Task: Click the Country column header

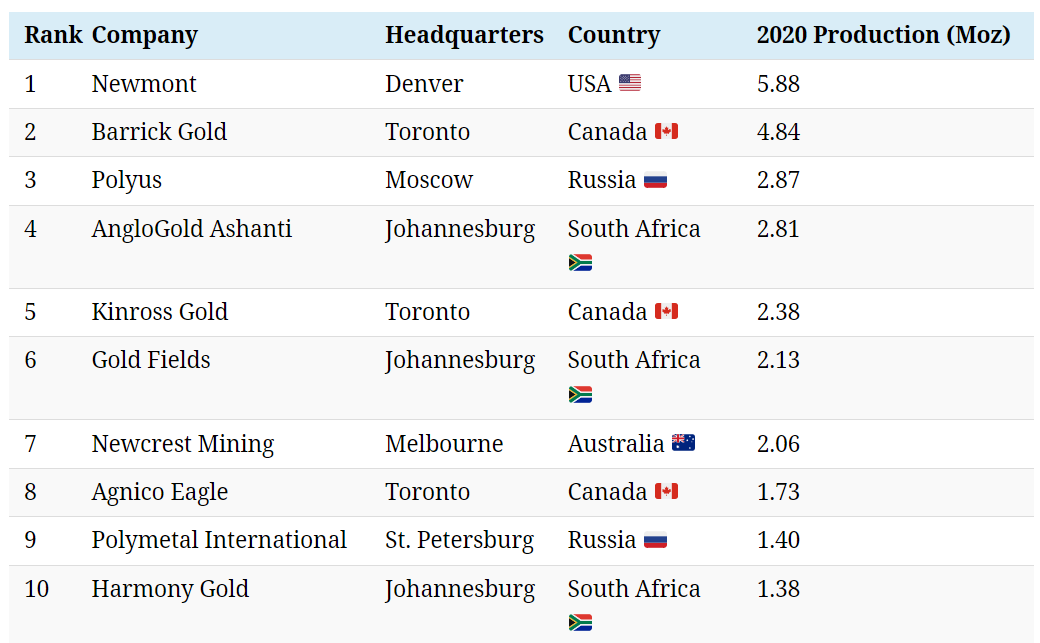Action: [614, 35]
